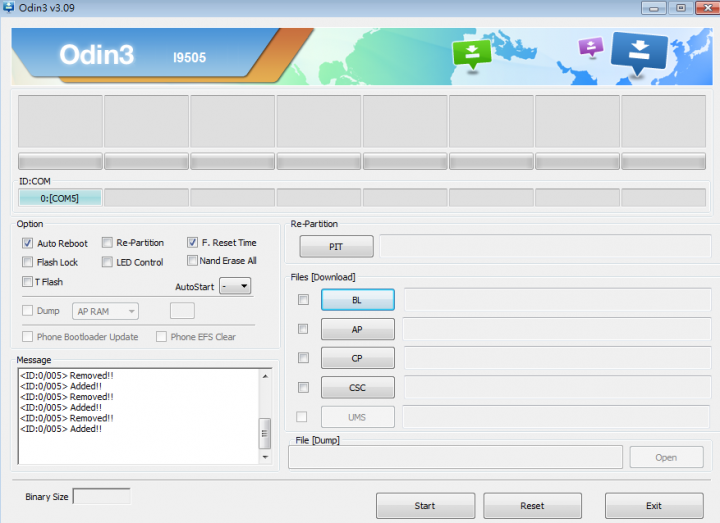
Task: Close the Odin3 window
Action: (x=708, y=8)
